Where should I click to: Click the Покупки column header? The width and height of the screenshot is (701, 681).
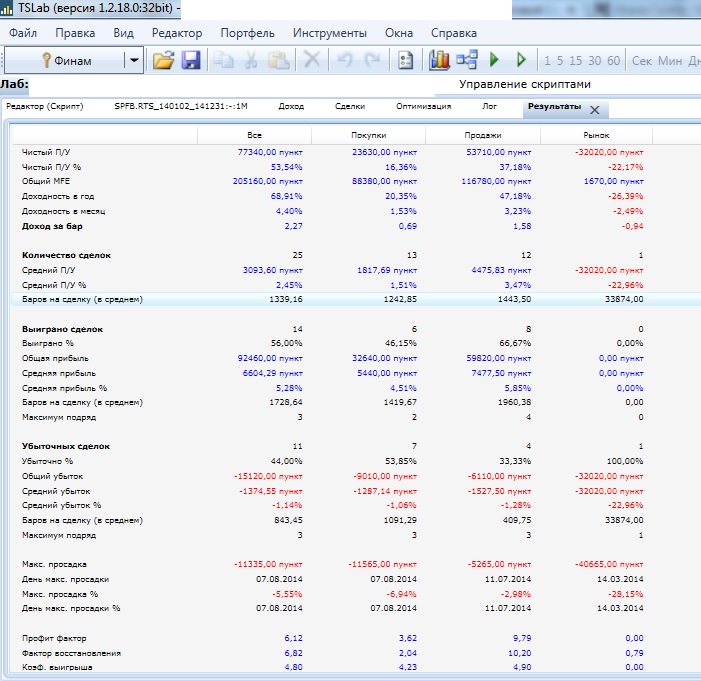[368, 135]
